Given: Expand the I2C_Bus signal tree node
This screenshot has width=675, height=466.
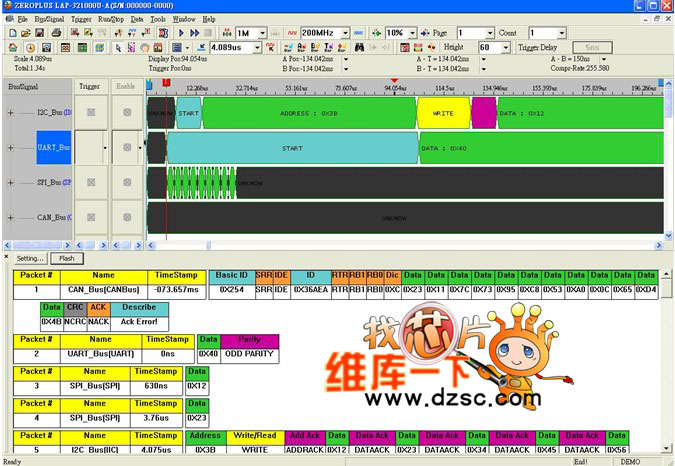Looking at the screenshot, I should 11,113.
